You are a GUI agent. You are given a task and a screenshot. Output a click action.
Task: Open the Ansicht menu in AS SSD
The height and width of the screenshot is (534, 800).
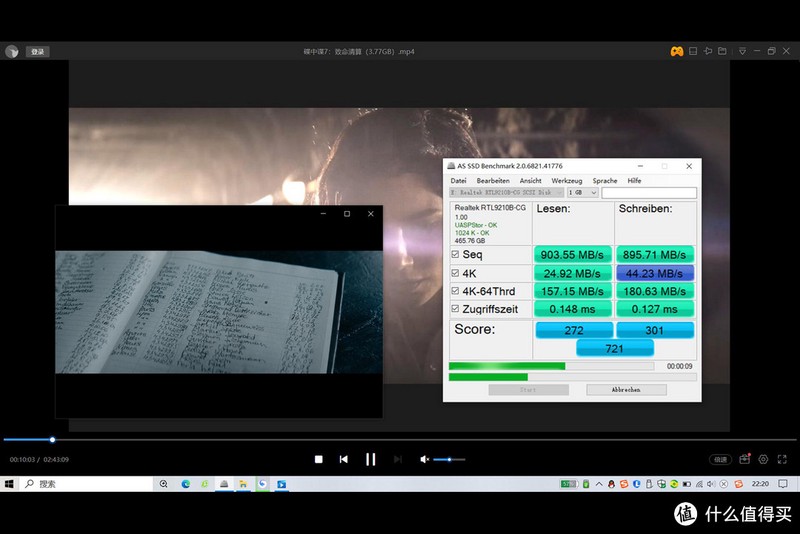(x=531, y=181)
